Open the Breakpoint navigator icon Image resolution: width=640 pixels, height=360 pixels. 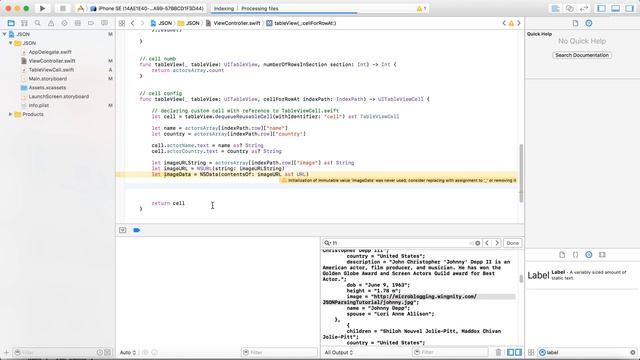(91, 23)
